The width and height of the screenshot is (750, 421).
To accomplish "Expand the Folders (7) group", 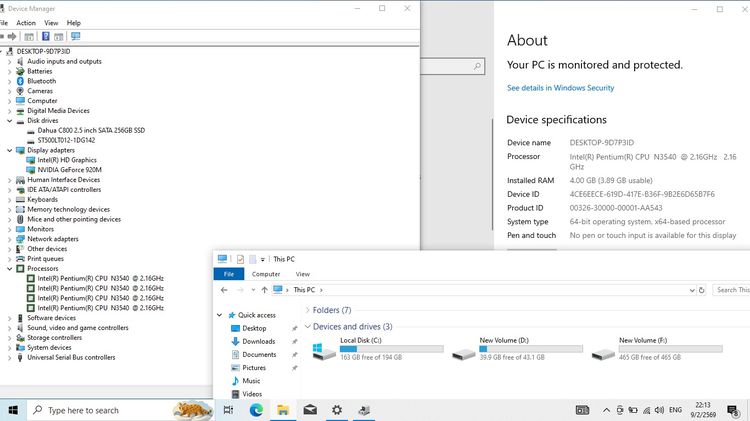I will (x=308, y=310).
